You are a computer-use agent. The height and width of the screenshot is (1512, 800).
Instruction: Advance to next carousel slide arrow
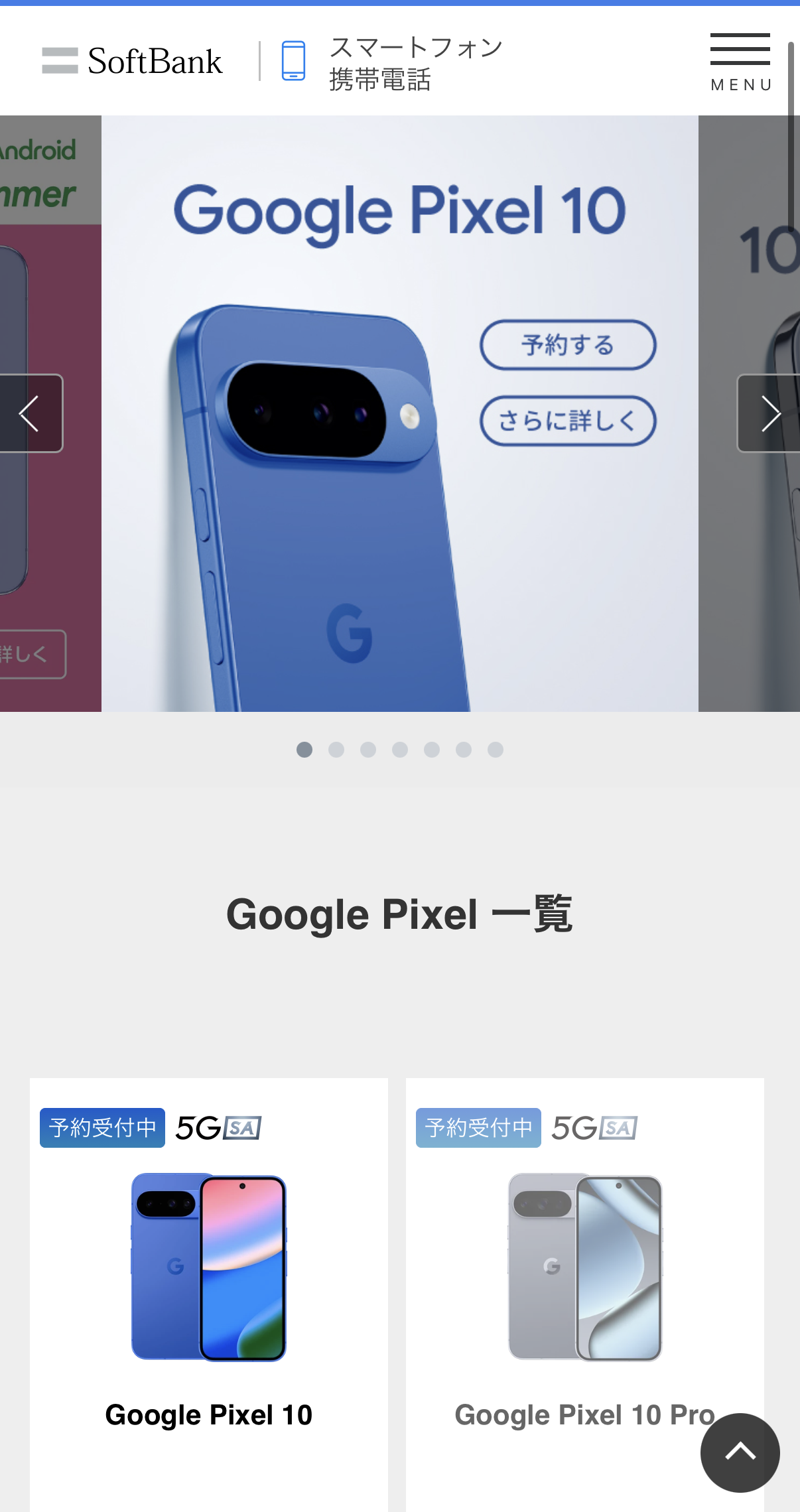point(769,413)
